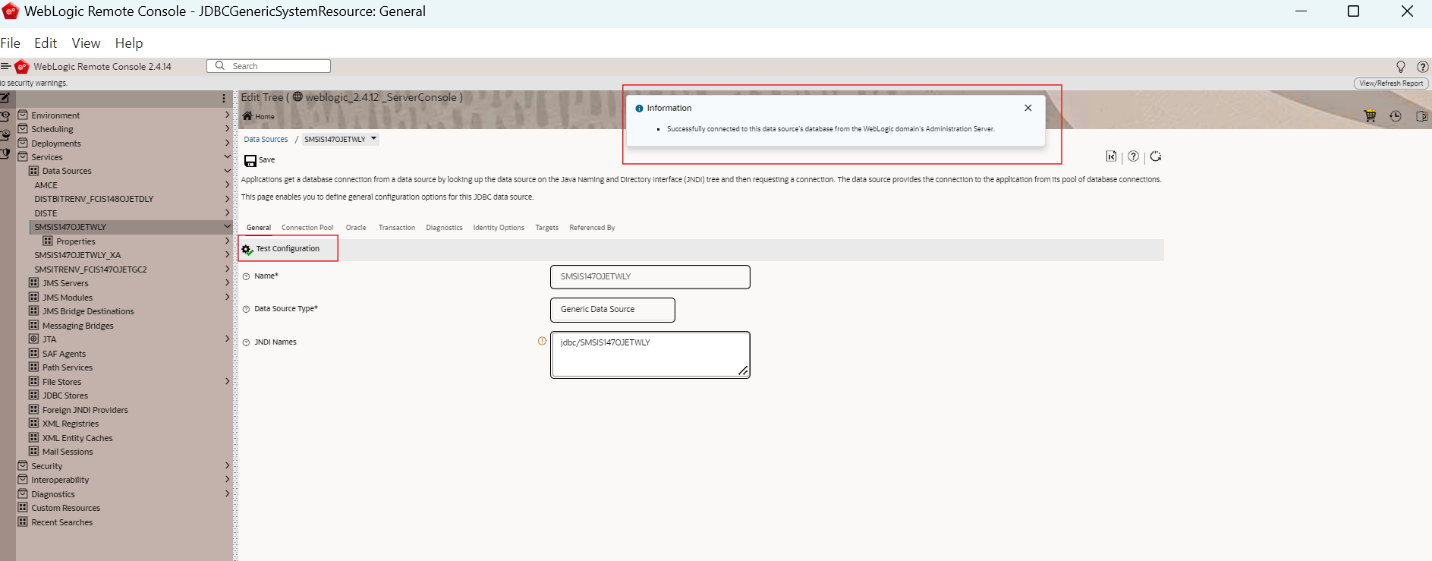
Task: Toggle the providers drawer icon beside the history clock
Action: coord(1421,116)
